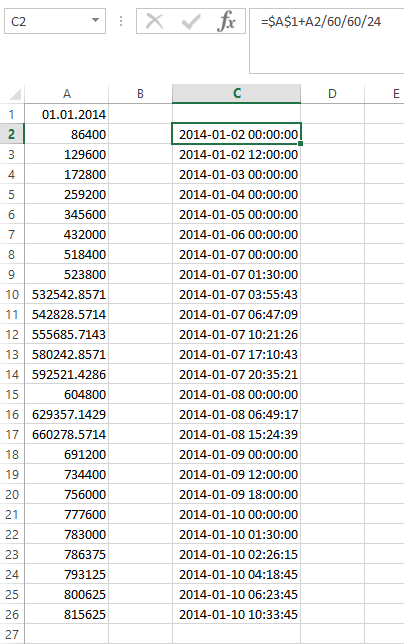Select column A header

[67, 94]
